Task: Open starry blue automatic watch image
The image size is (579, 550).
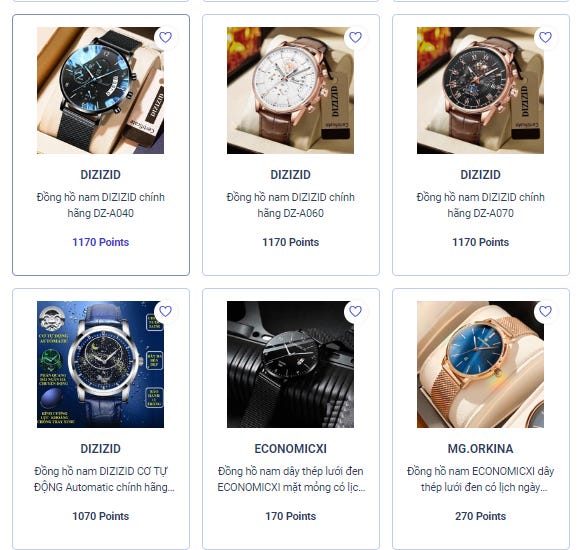Action: pyautogui.click(x=100, y=365)
